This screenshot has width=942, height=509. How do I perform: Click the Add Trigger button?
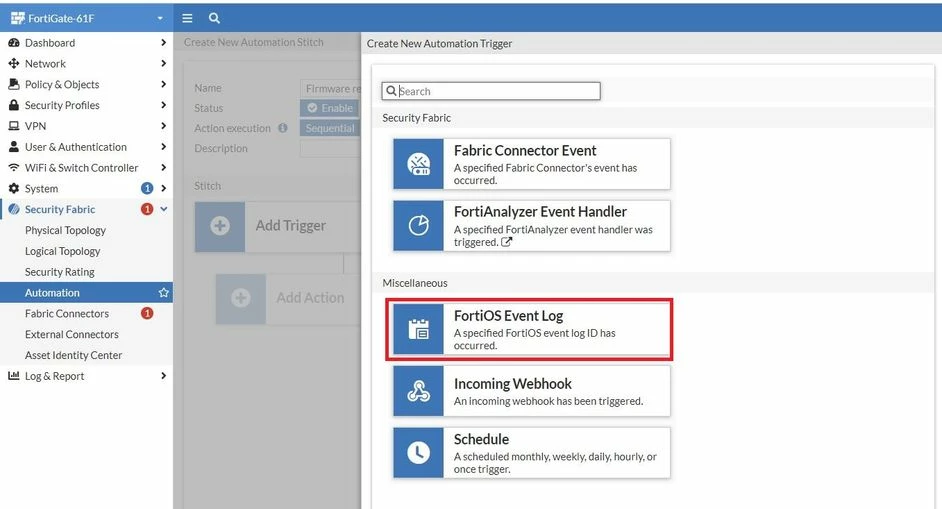pyautogui.click(x=278, y=227)
